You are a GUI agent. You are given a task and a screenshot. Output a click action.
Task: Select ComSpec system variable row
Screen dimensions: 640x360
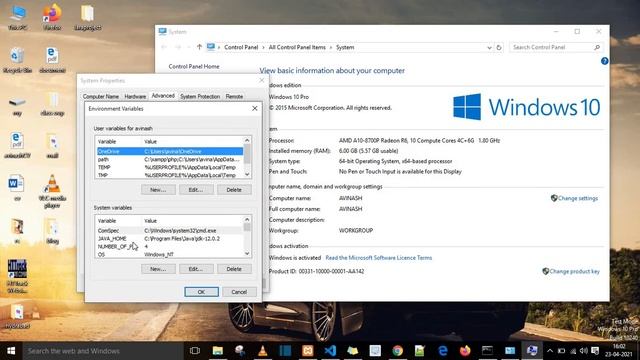(x=169, y=231)
